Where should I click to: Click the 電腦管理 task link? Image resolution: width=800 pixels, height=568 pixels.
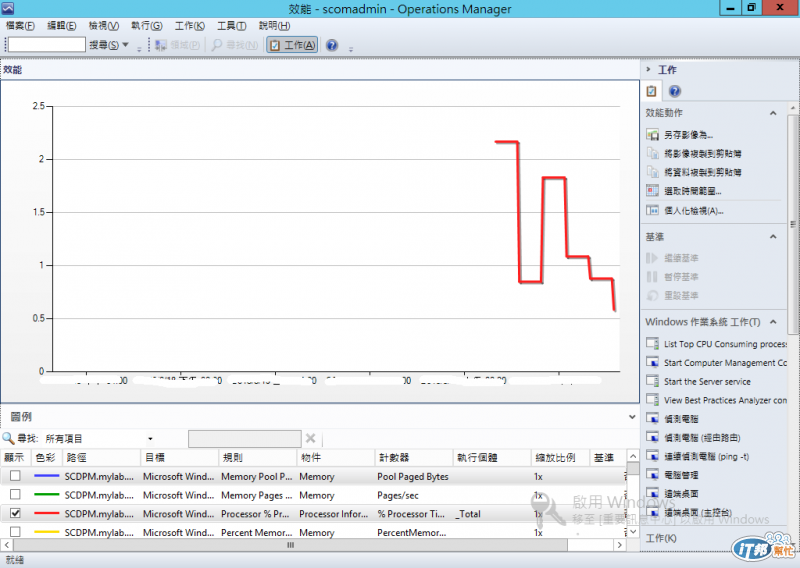tap(681, 475)
